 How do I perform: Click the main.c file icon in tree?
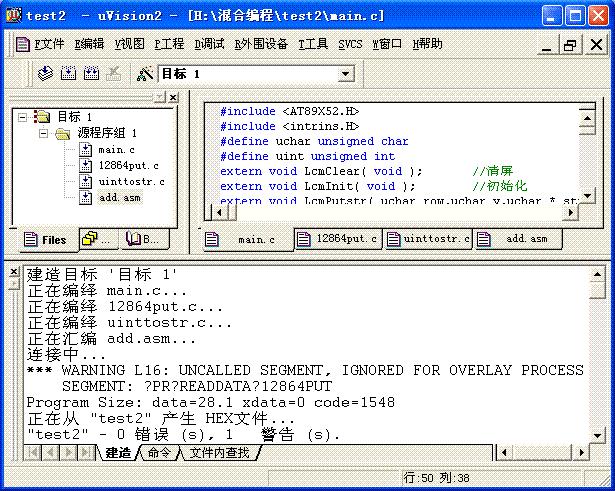pos(86,149)
